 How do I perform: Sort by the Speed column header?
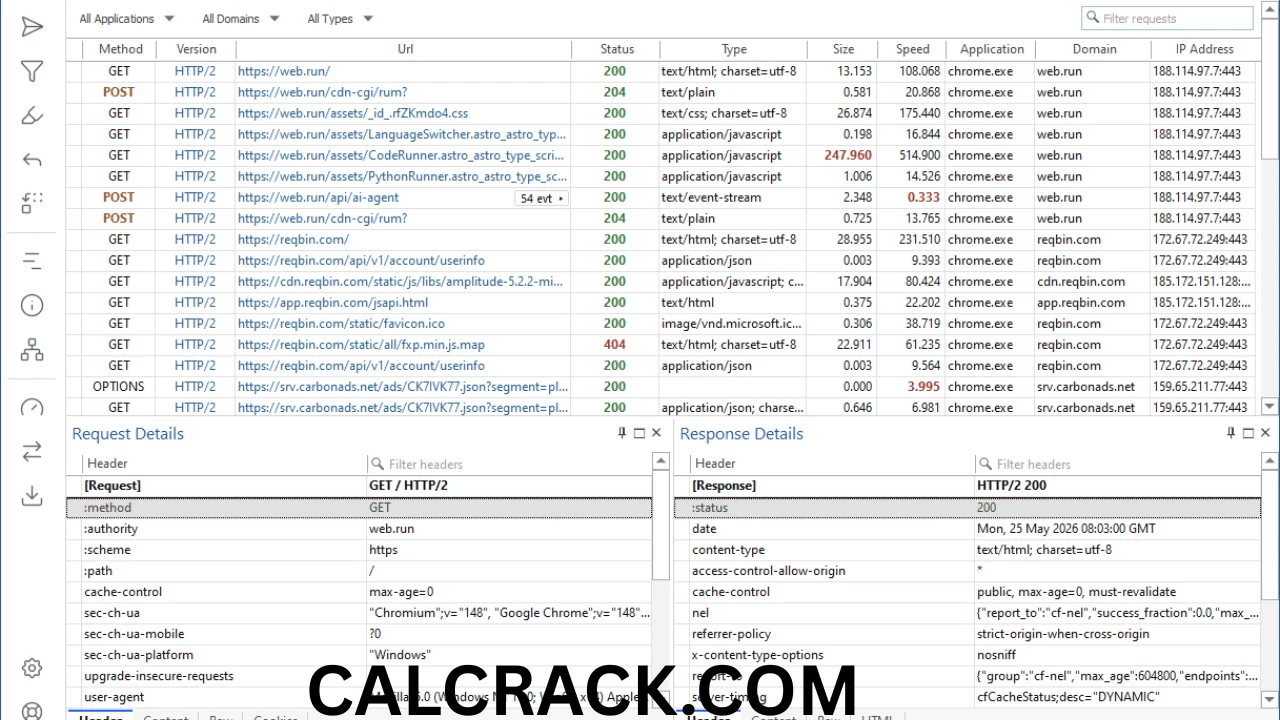coord(912,49)
